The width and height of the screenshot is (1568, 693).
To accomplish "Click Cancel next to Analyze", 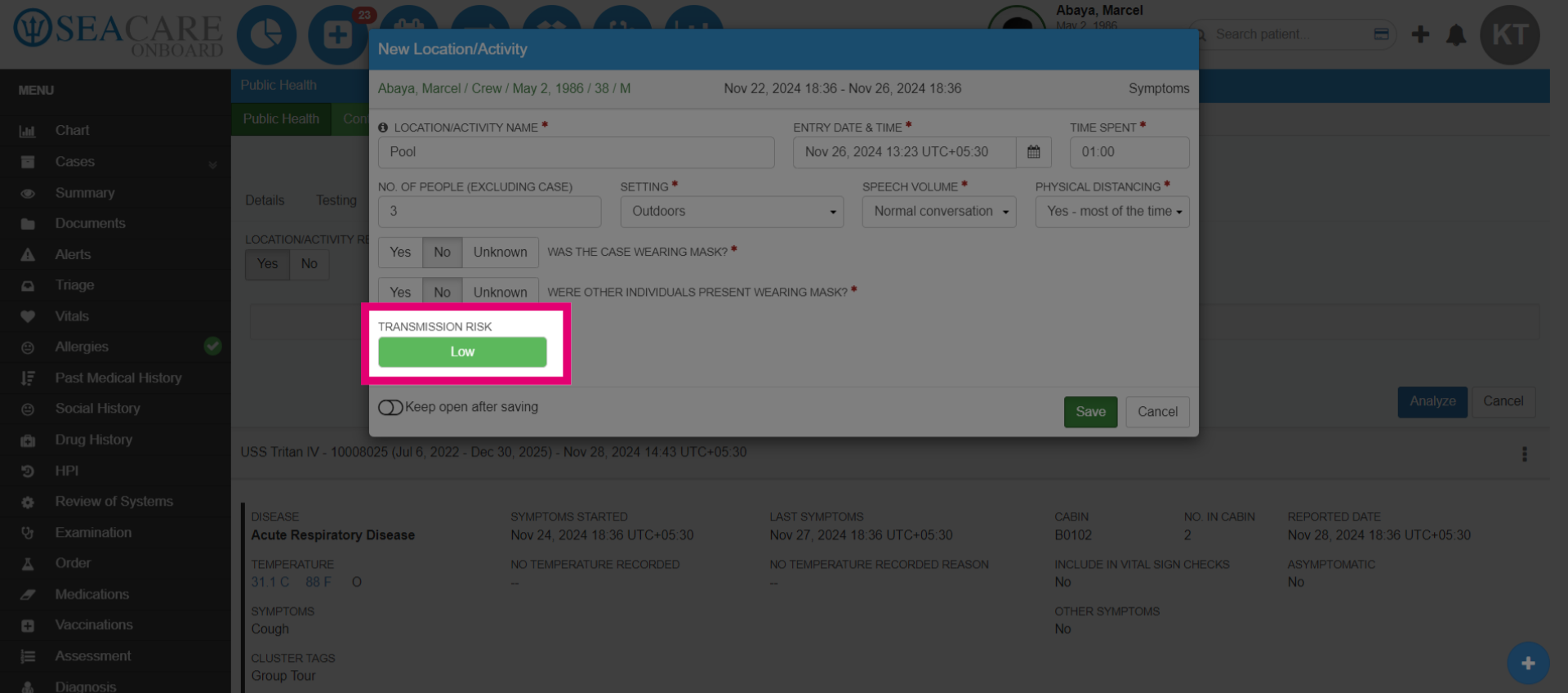I will (1503, 402).
